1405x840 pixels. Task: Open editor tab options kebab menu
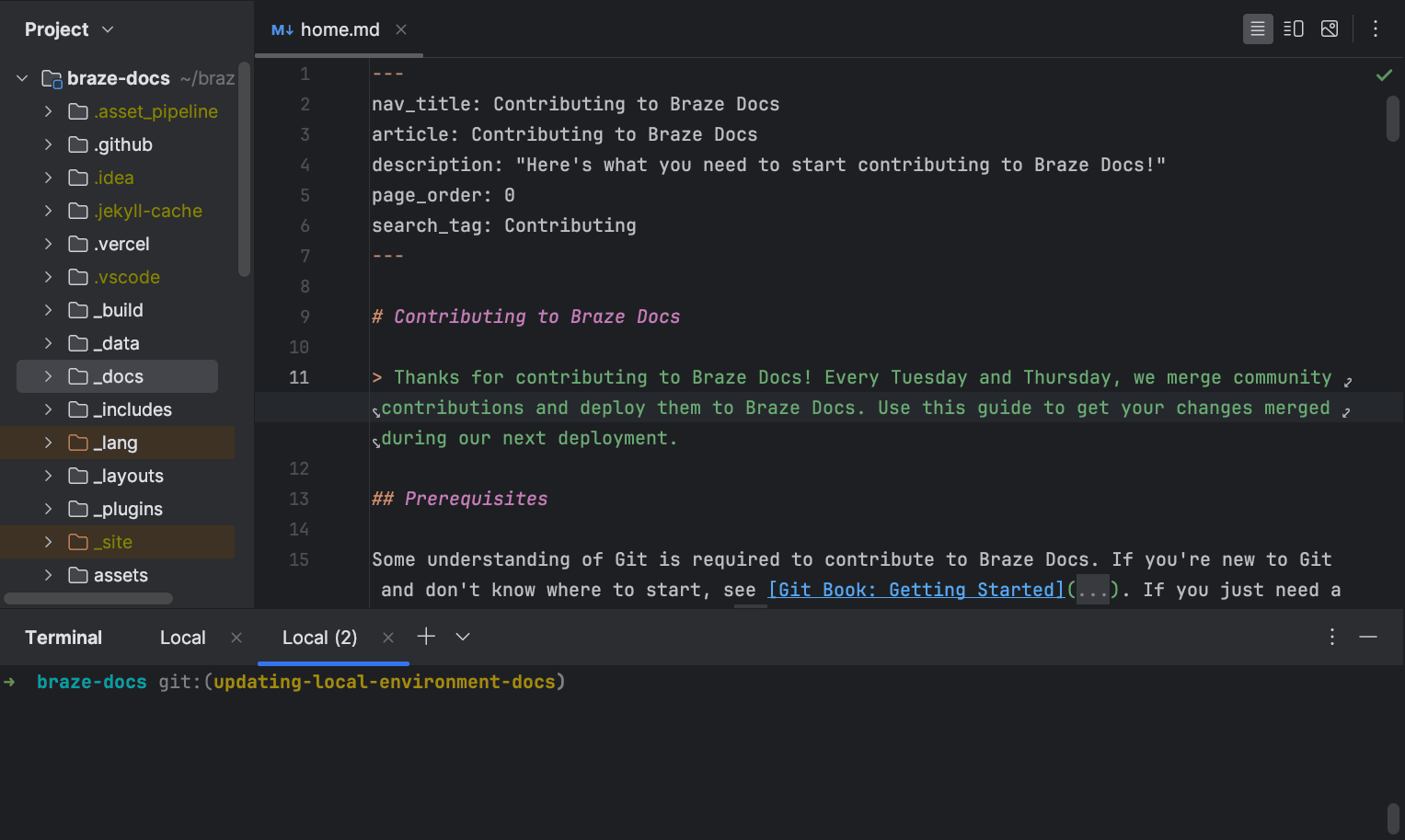1375,29
